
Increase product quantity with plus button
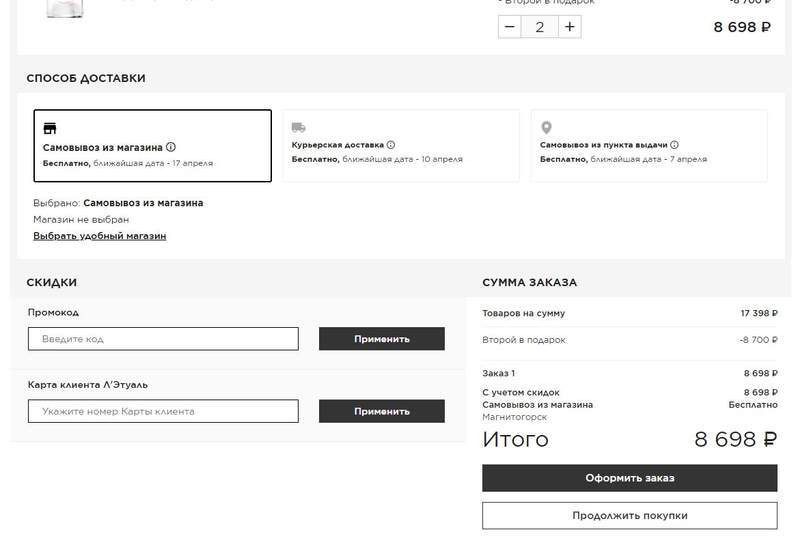[x=569, y=27]
